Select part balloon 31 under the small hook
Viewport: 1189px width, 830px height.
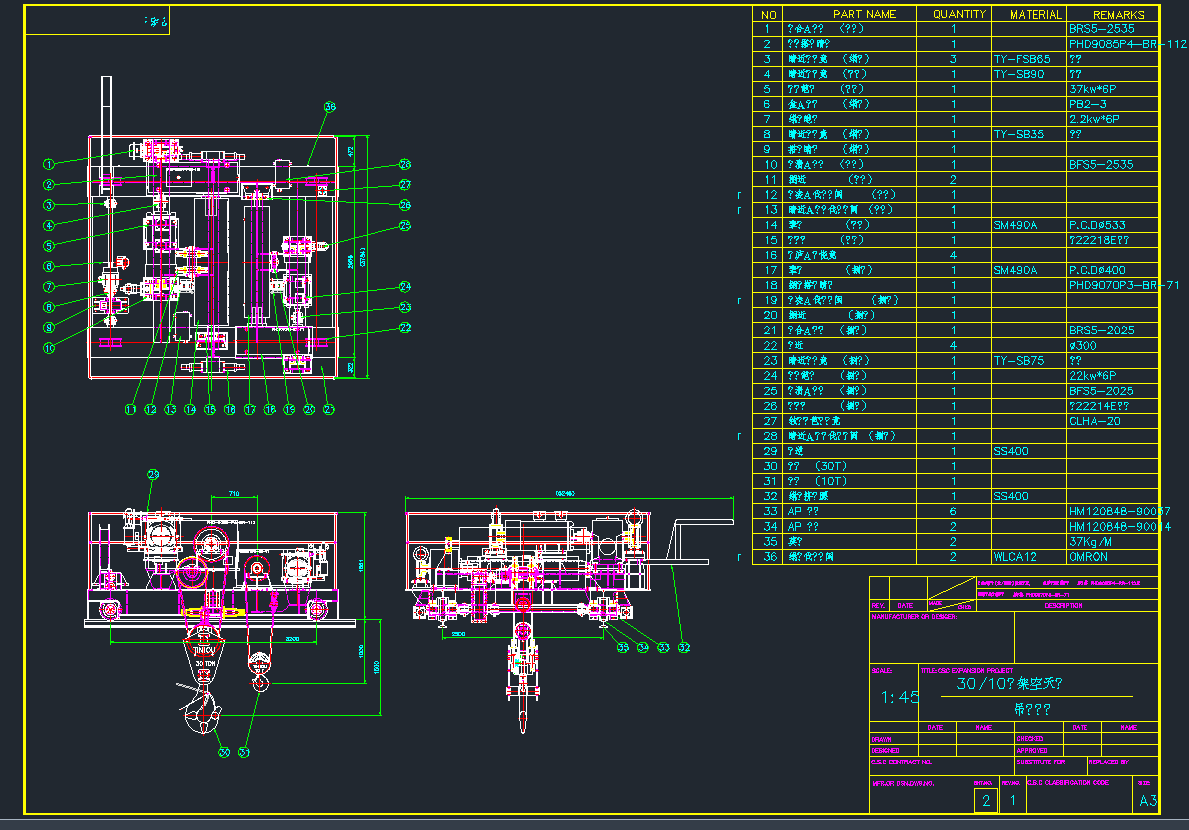[x=243, y=752]
